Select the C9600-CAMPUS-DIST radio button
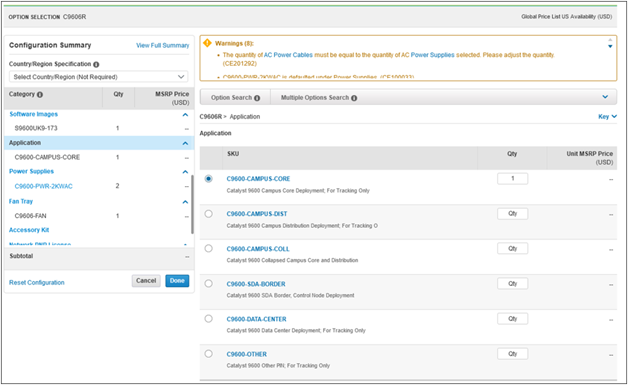Viewport: 628px width, 385px height. pyautogui.click(x=208, y=214)
